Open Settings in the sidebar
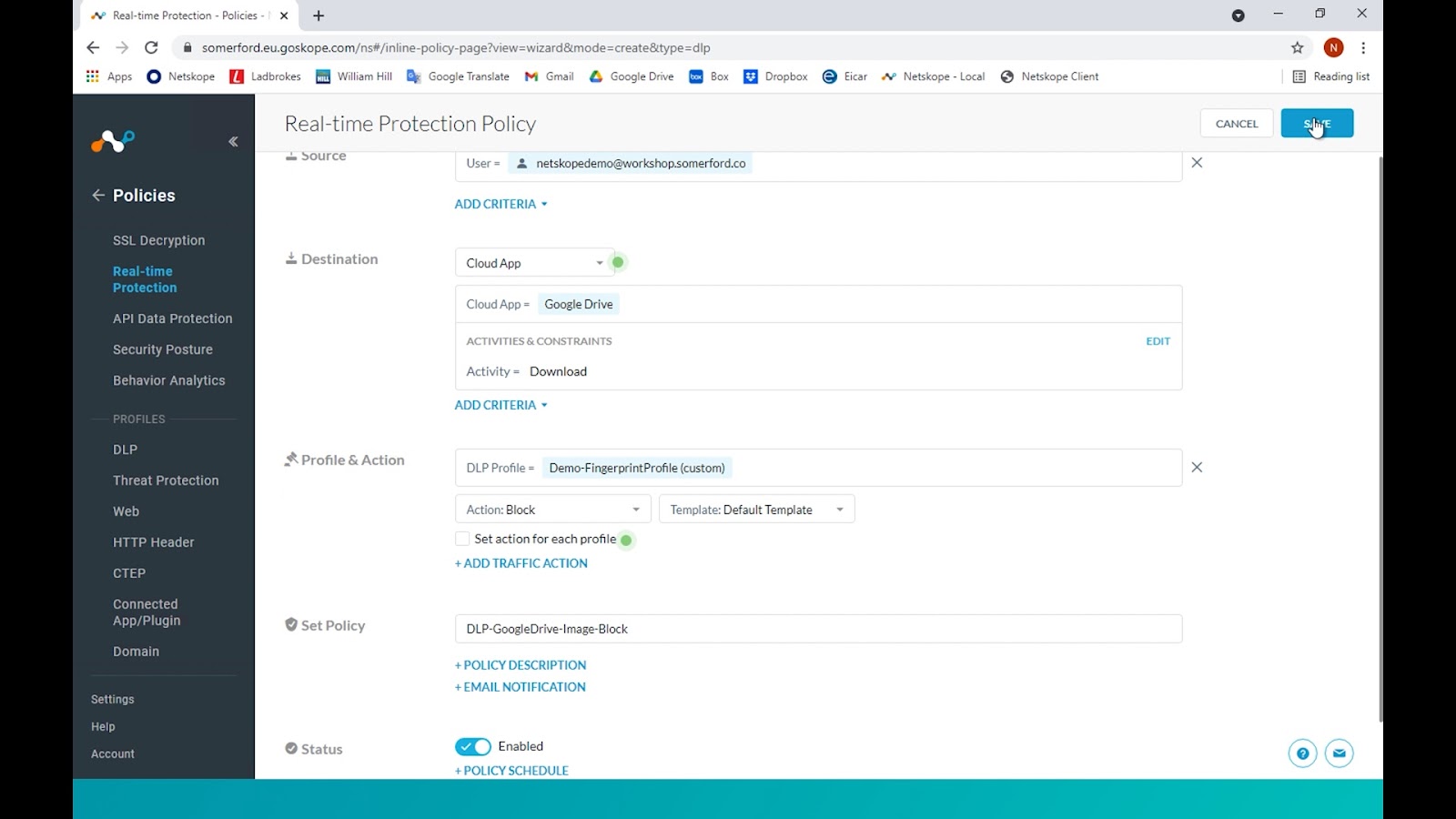The width and height of the screenshot is (1456, 819). [x=112, y=699]
